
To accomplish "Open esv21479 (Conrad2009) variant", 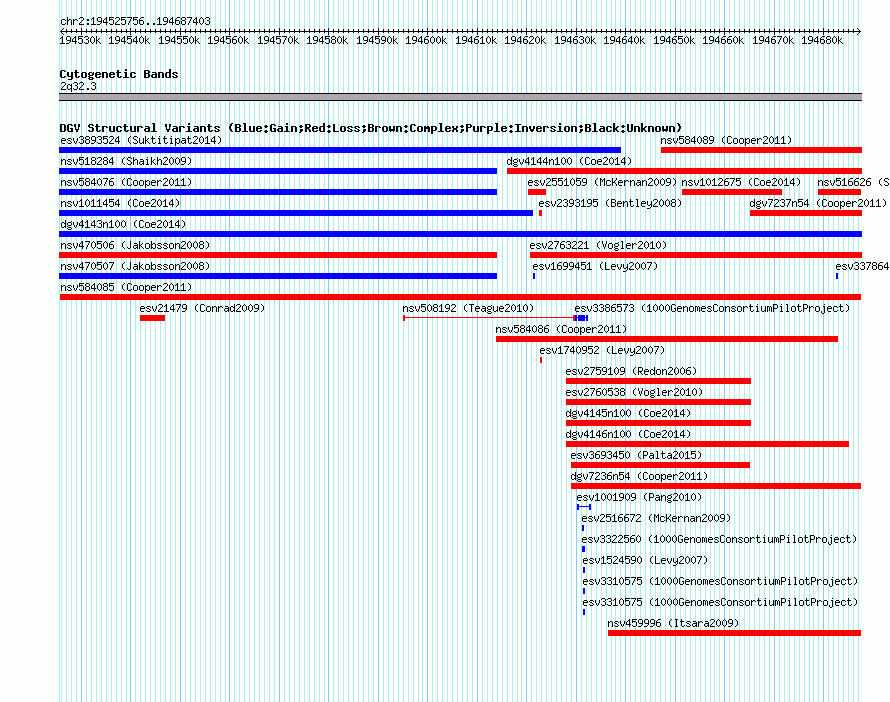I will pos(202,308).
